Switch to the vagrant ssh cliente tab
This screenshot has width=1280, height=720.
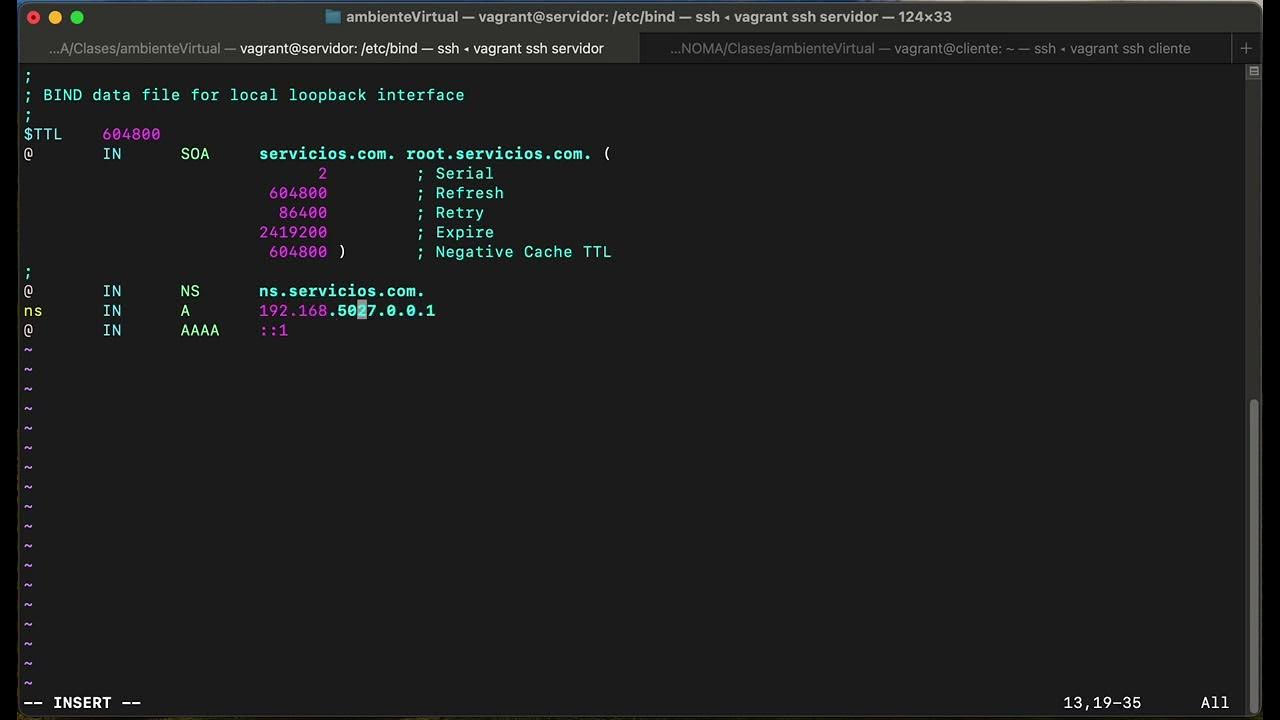point(930,48)
